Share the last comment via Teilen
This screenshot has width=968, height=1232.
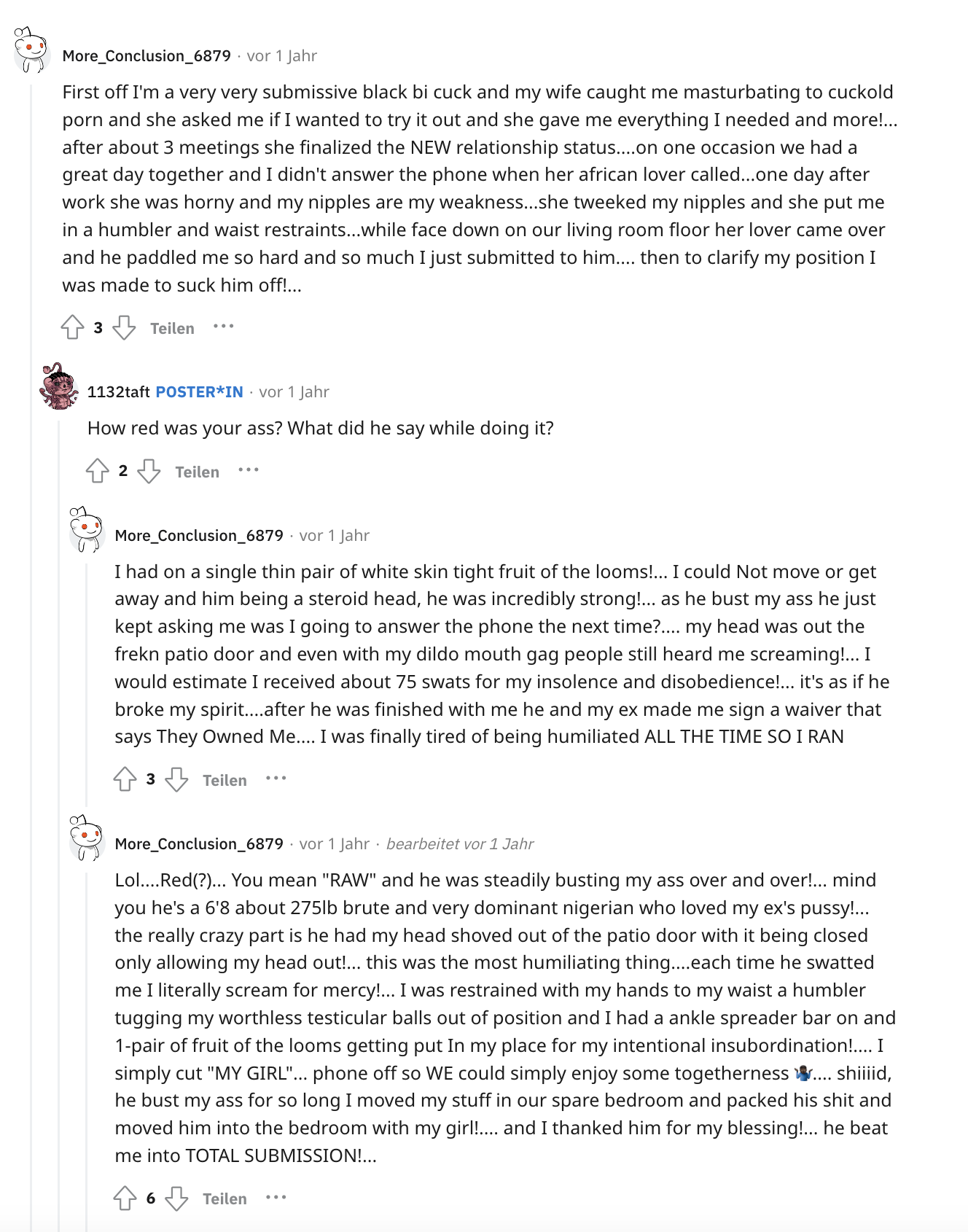(x=225, y=1198)
